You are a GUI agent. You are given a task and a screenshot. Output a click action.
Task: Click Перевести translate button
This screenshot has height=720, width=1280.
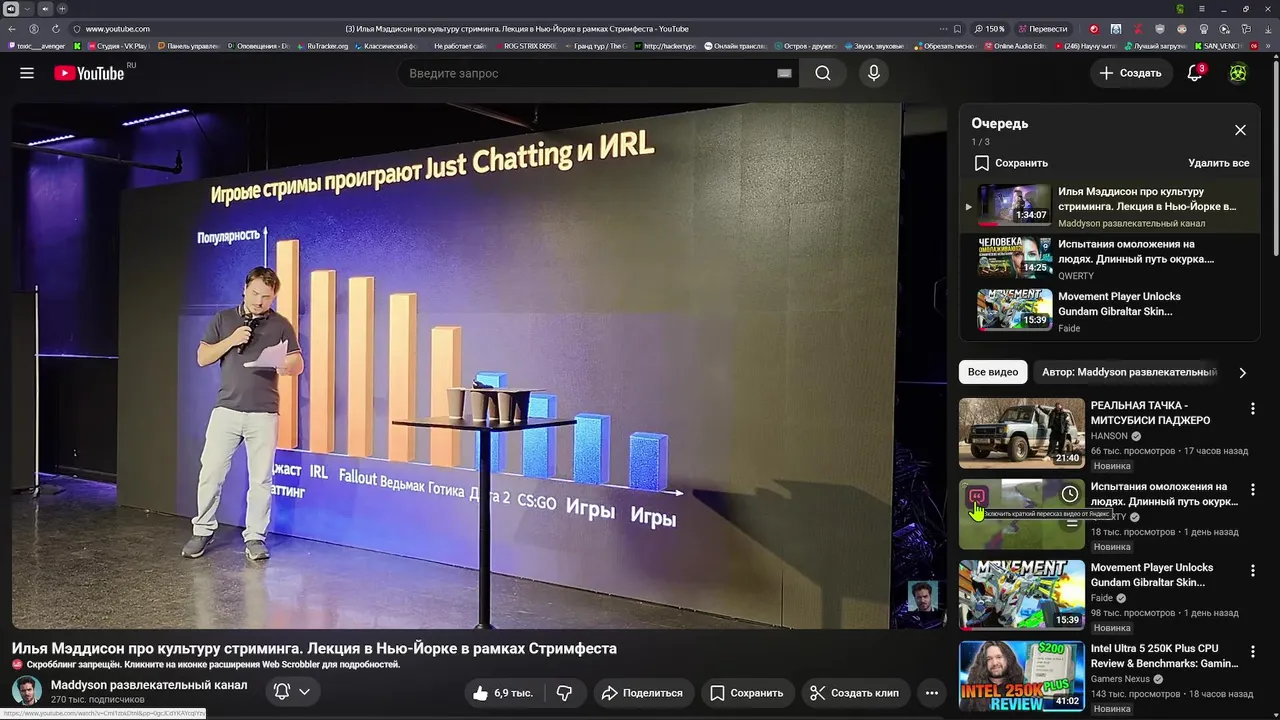(x=1041, y=29)
